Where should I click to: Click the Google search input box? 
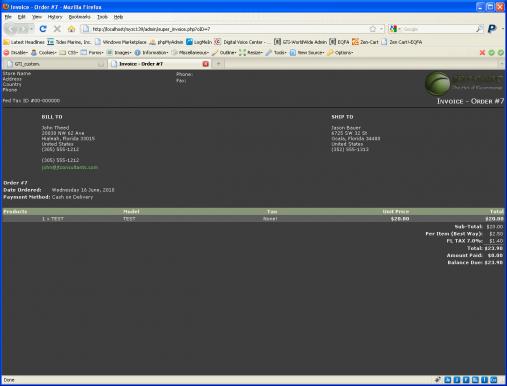(x=438, y=29)
